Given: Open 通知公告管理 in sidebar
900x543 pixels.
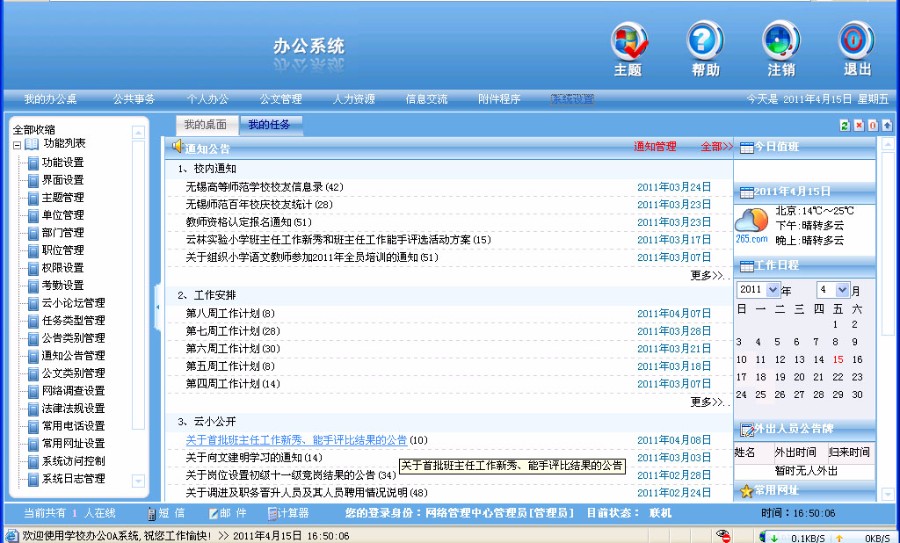Looking at the screenshot, I should click(73, 356).
